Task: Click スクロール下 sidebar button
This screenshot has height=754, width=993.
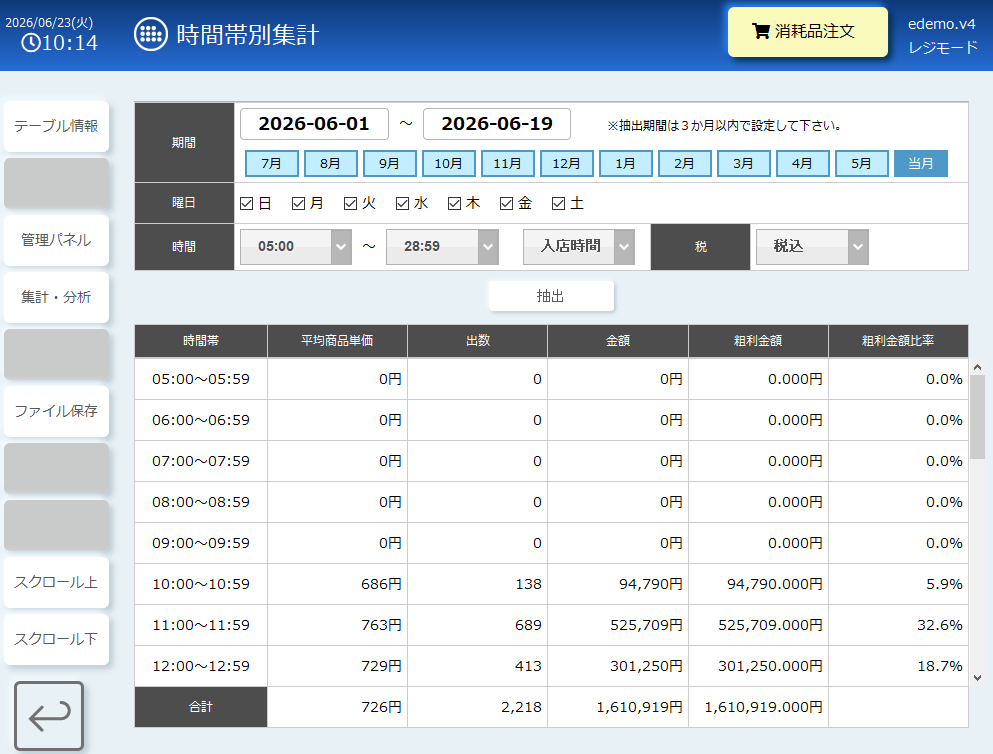Action: pos(56,639)
